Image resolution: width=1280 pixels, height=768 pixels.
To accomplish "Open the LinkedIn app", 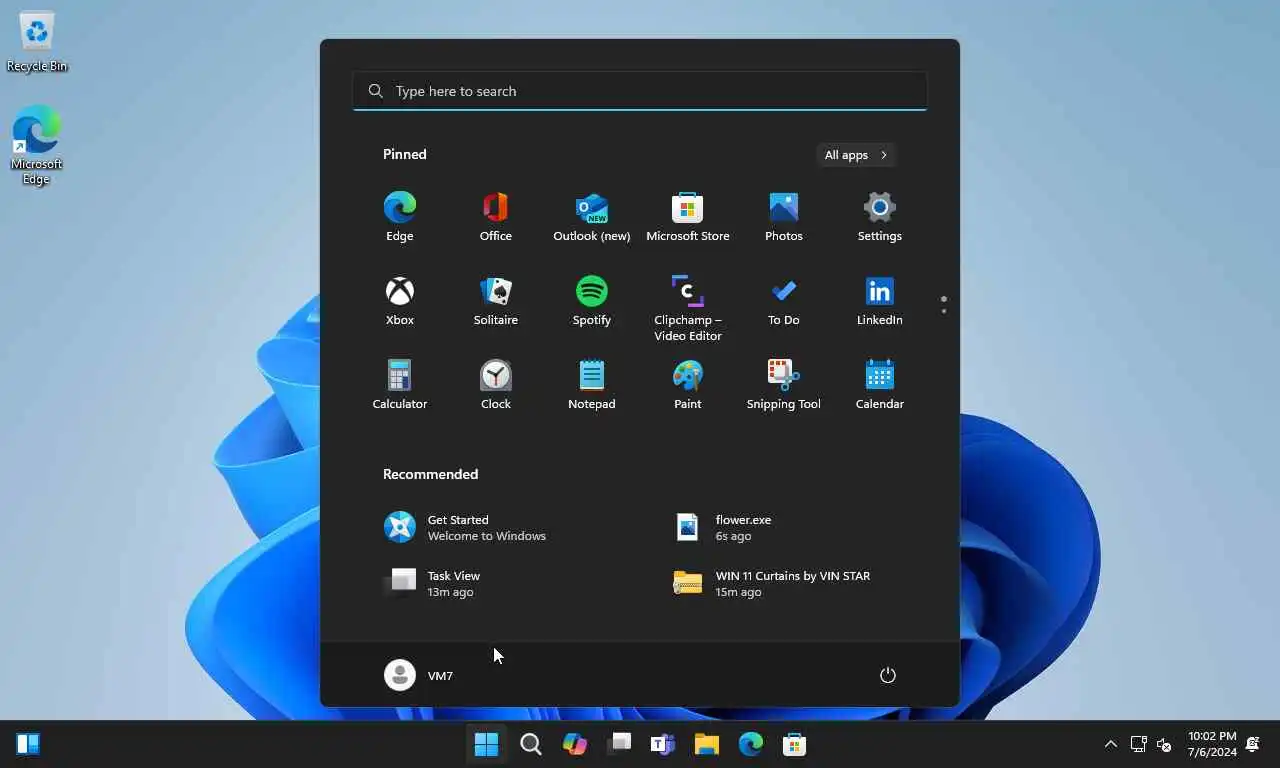I will click(x=879, y=301).
